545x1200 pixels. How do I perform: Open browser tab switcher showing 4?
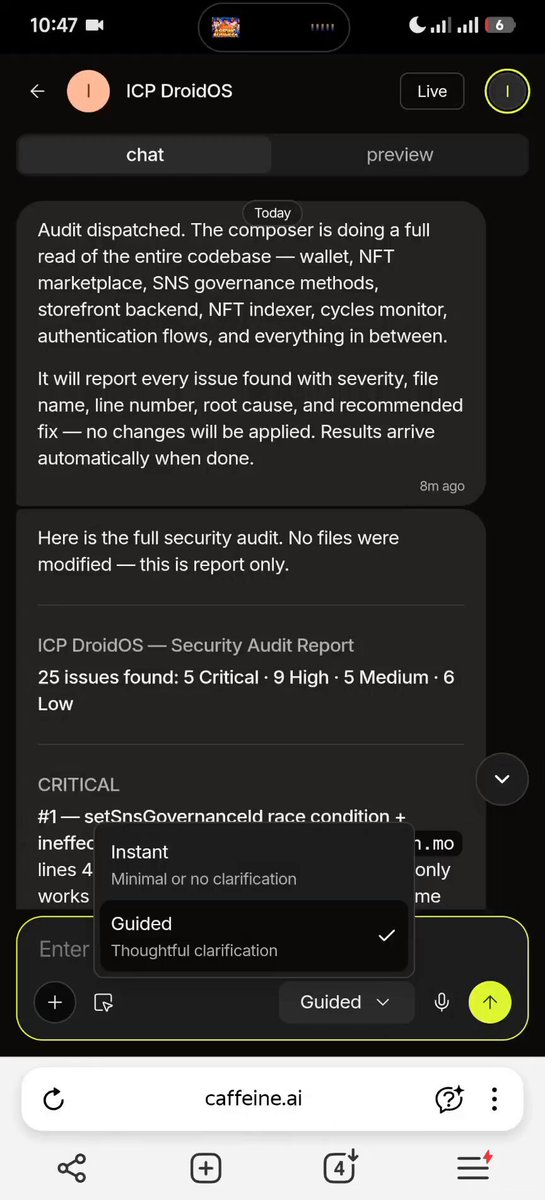point(340,1167)
